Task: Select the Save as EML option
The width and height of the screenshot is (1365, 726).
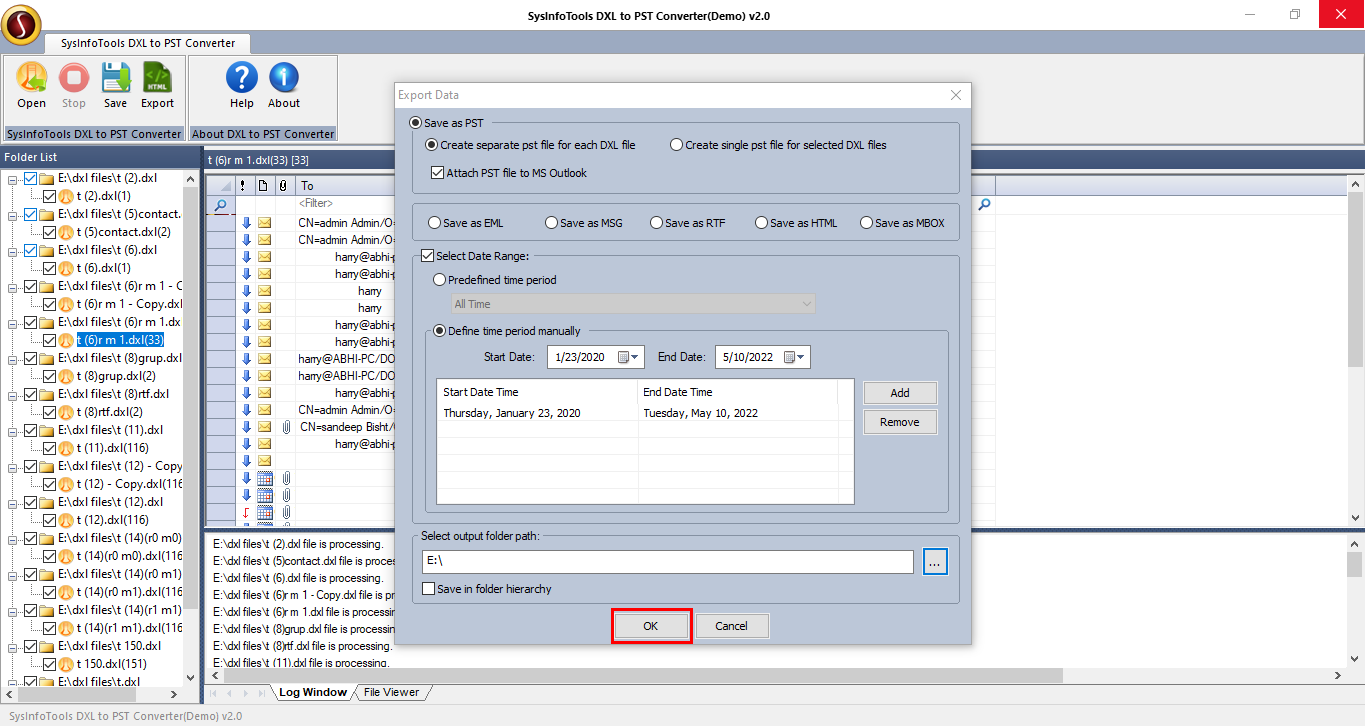Action: 434,223
